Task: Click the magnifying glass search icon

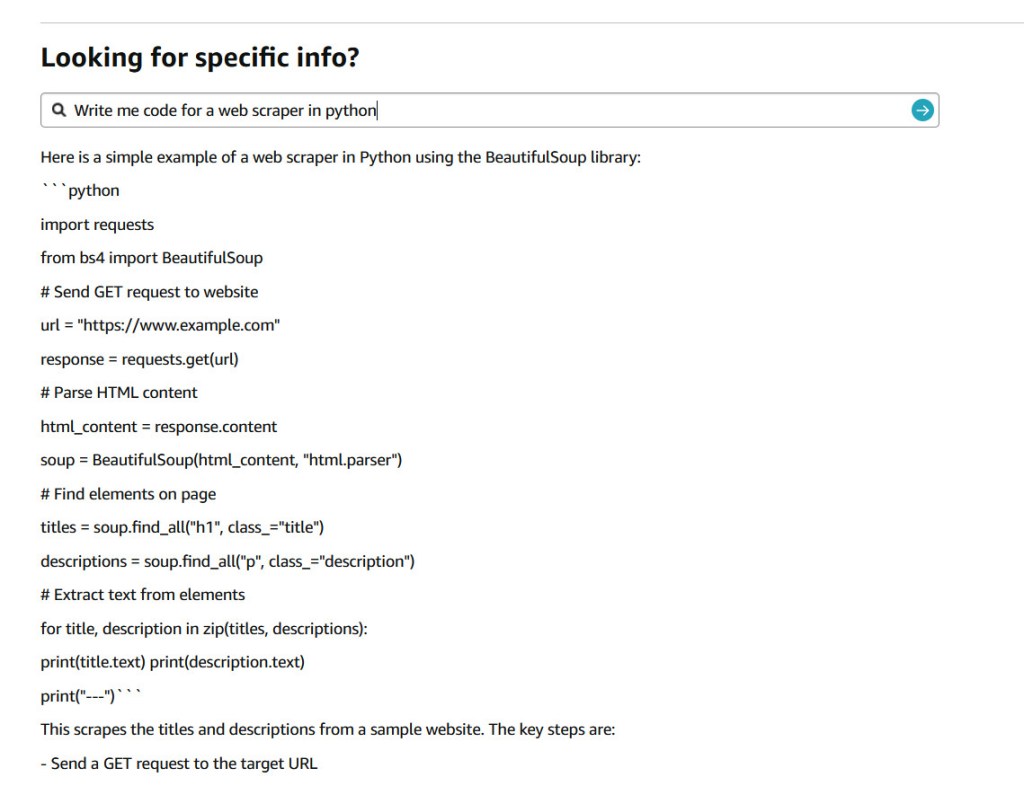Action: tap(59, 110)
